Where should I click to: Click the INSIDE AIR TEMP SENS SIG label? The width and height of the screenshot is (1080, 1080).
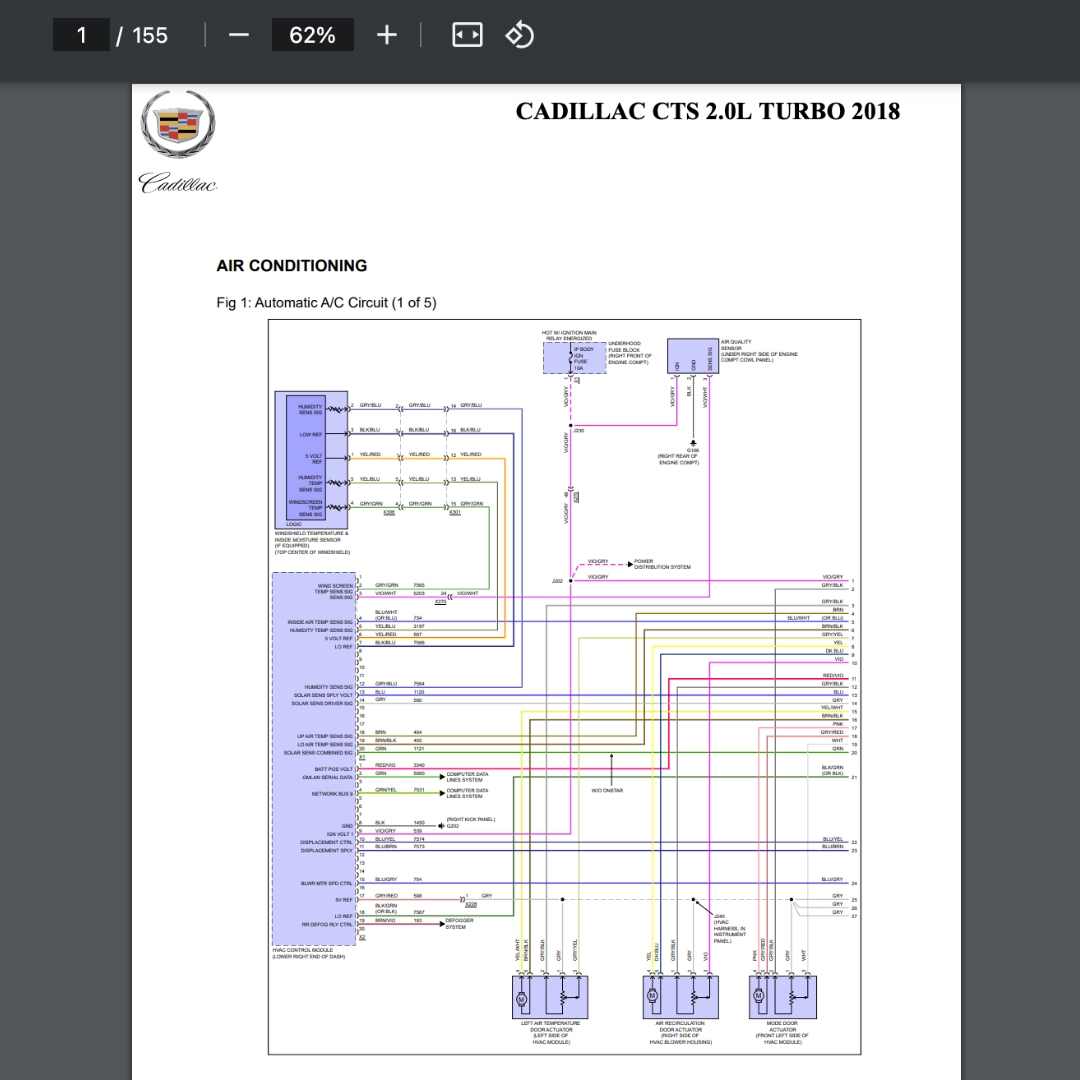[320, 623]
